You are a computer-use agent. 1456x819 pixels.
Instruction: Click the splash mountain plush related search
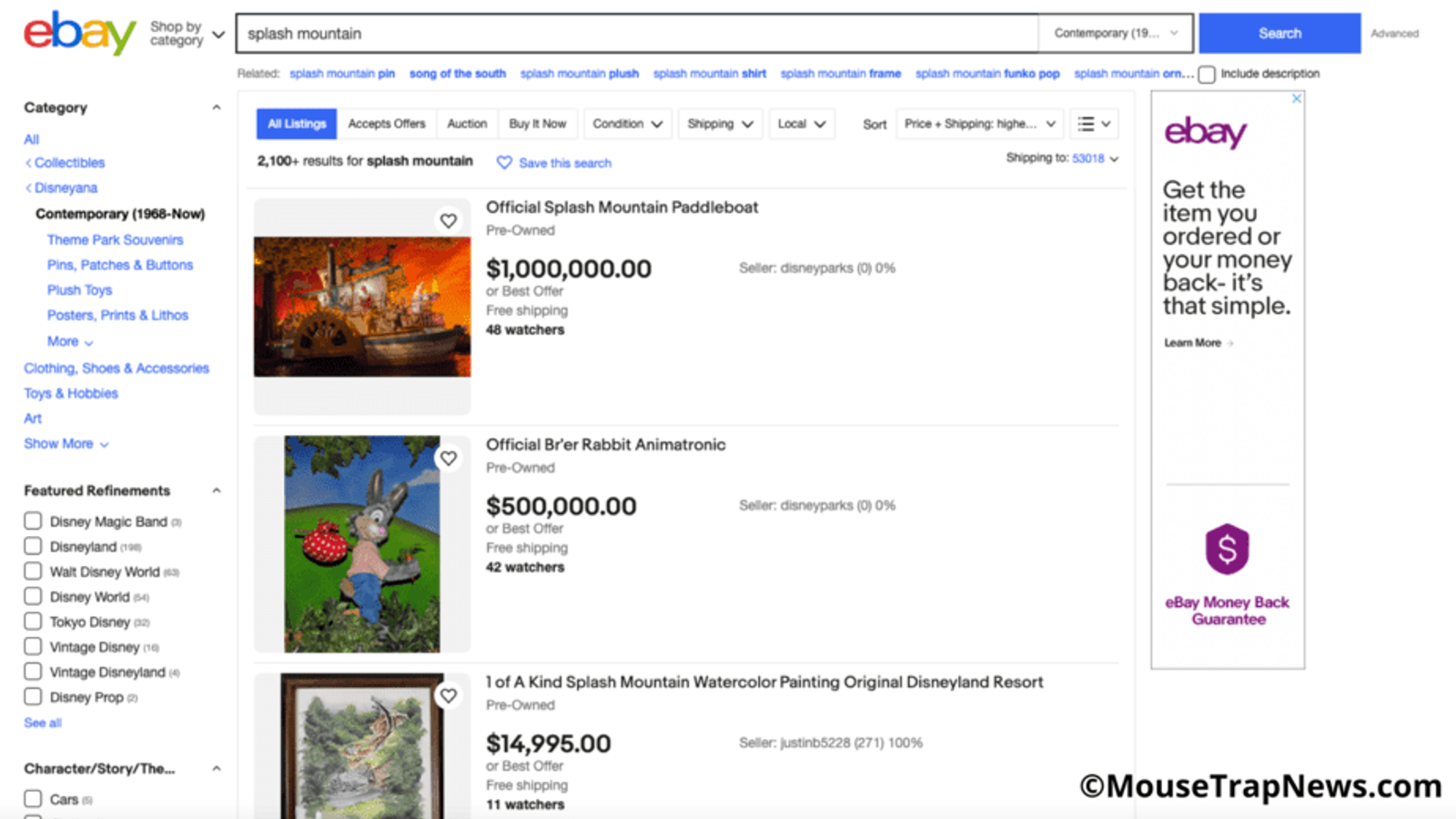point(580,74)
